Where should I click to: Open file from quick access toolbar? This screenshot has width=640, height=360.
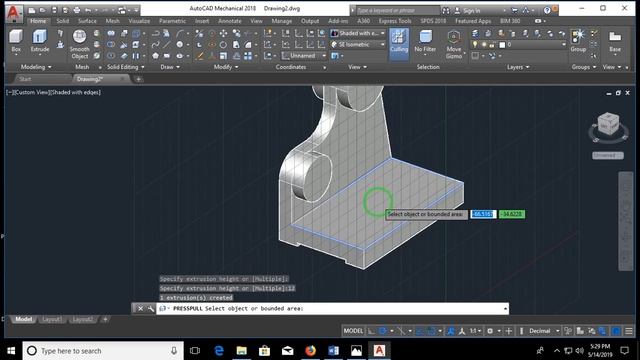tap(42, 10)
